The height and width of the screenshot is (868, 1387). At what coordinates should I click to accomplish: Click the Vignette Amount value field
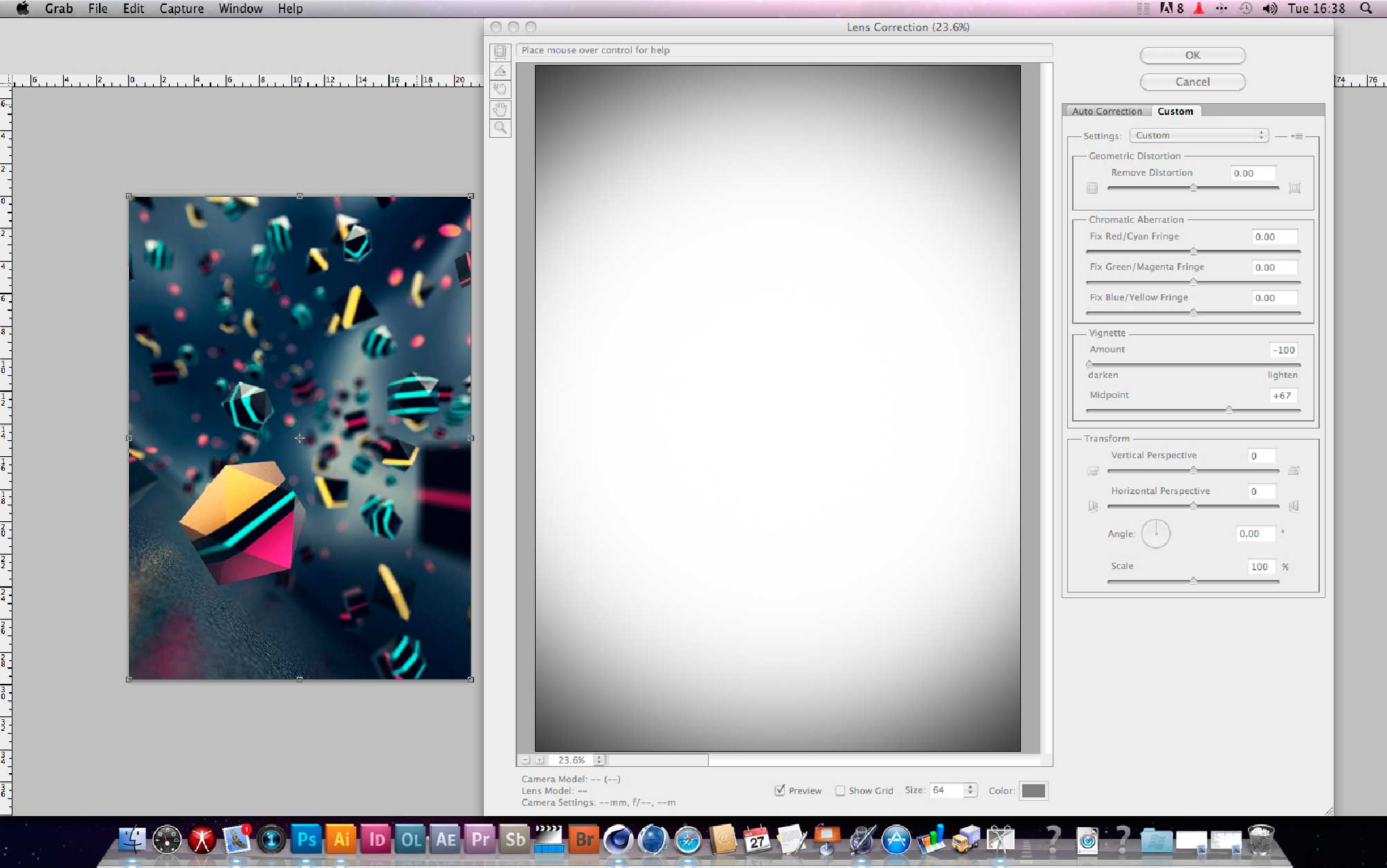coord(1282,350)
